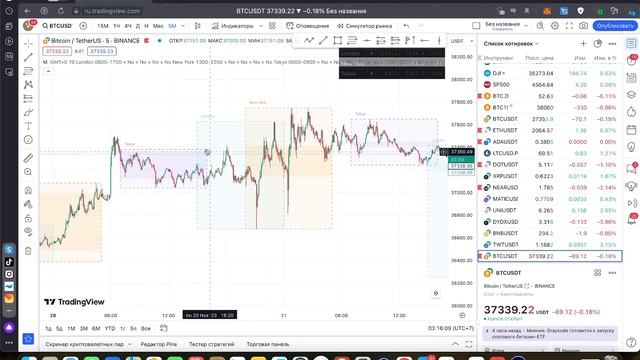This screenshot has width=640, height=360.
Task: Switch to the 15M timeframe
Action: pyautogui.click(x=103, y=26)
